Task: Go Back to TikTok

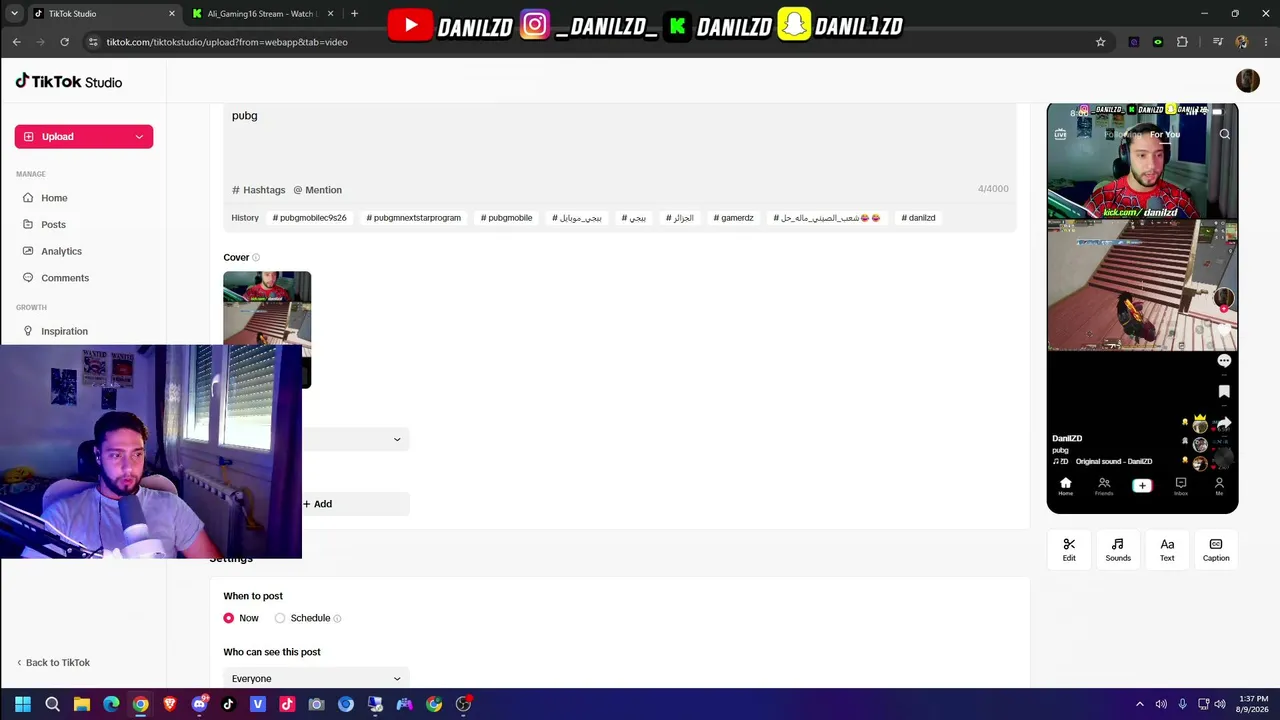Action: [53, 663]
